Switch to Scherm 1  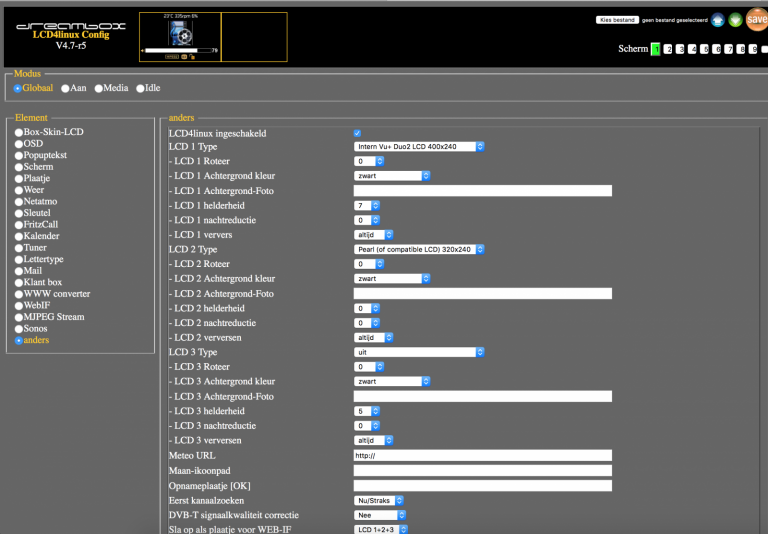point(656,48)
